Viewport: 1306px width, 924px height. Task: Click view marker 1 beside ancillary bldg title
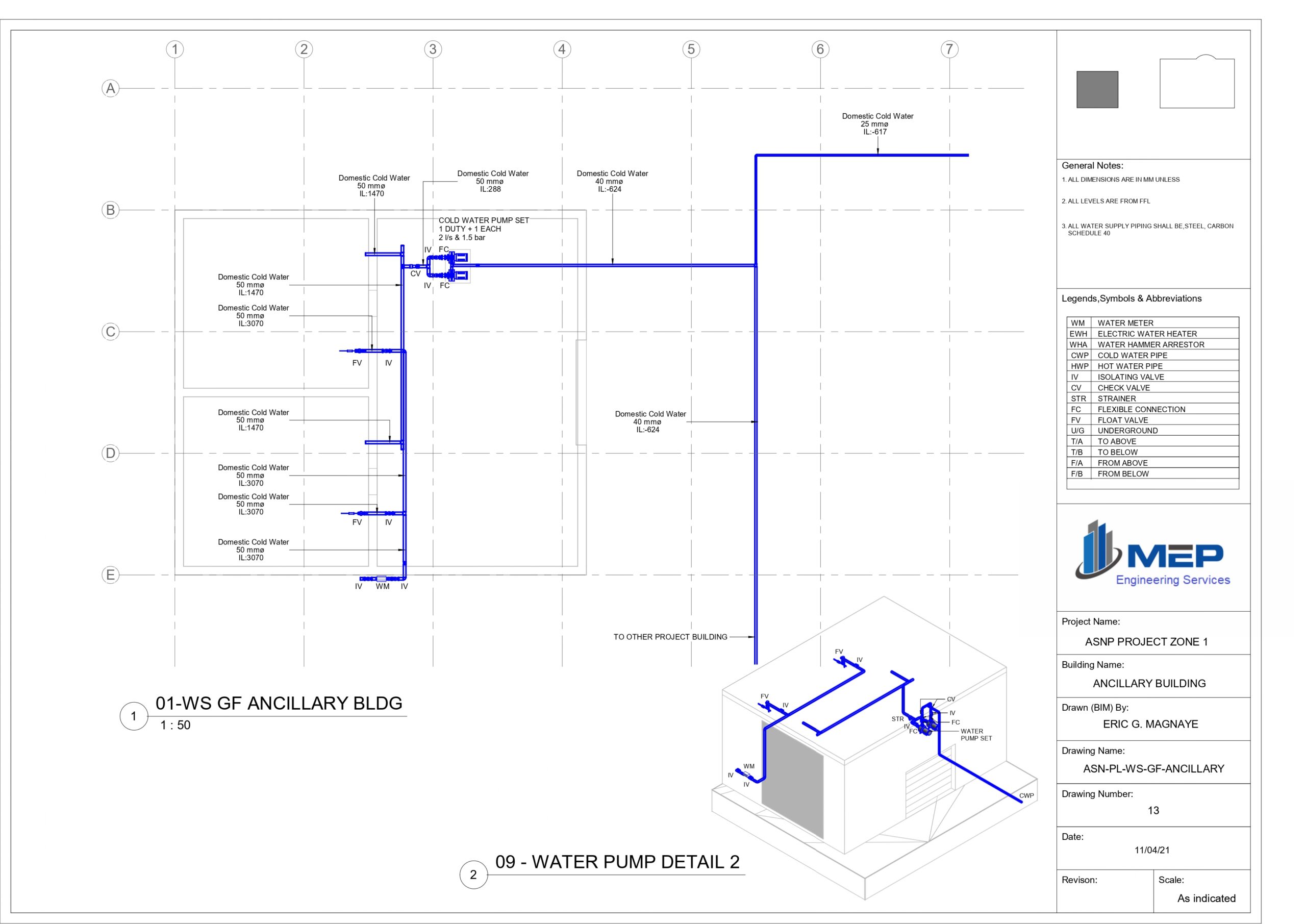(134, 716)
